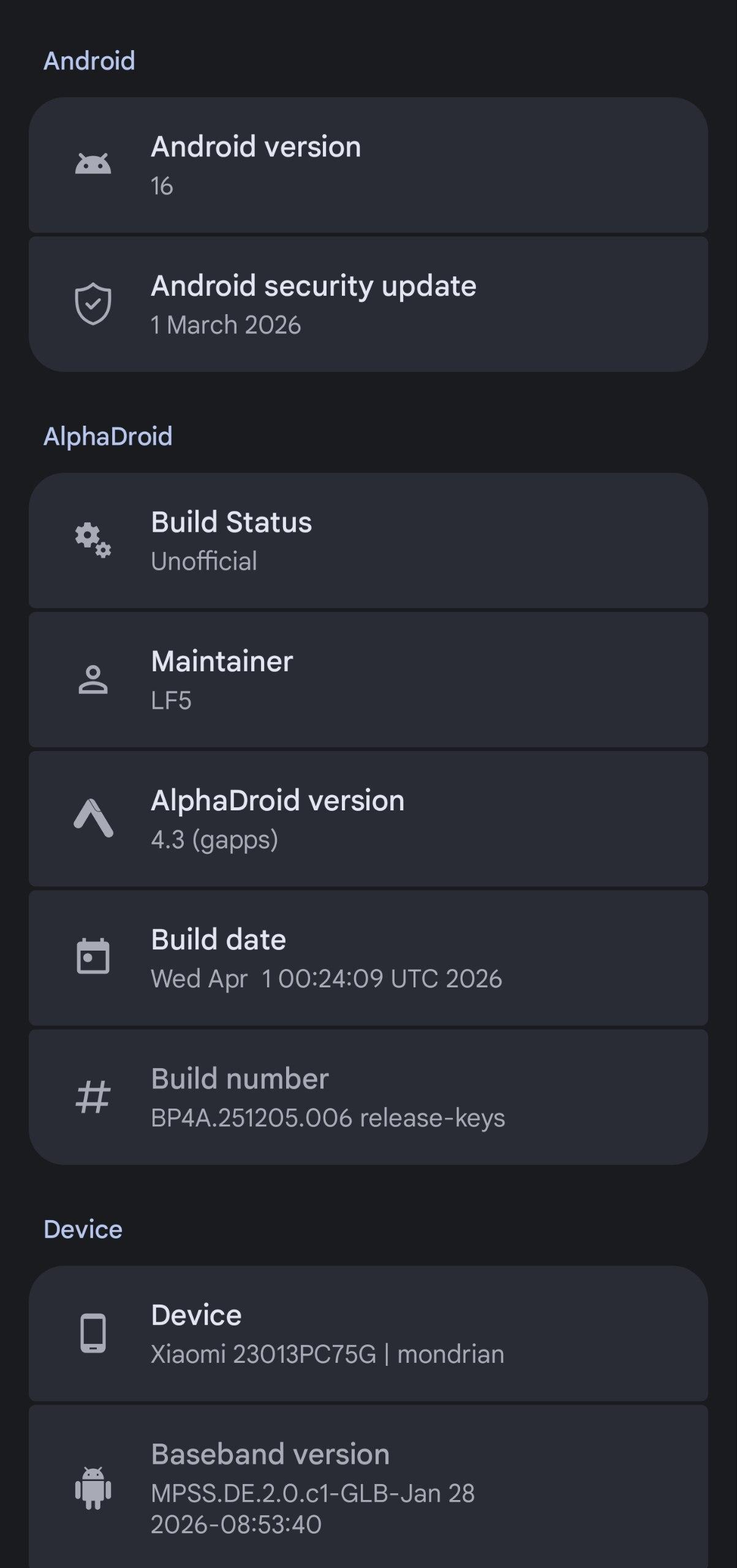This screenshot has height=1568, width=737.
Task: Tap AlphaDroid version 4.3 (gapps) text
Action: tap(214, 840)
